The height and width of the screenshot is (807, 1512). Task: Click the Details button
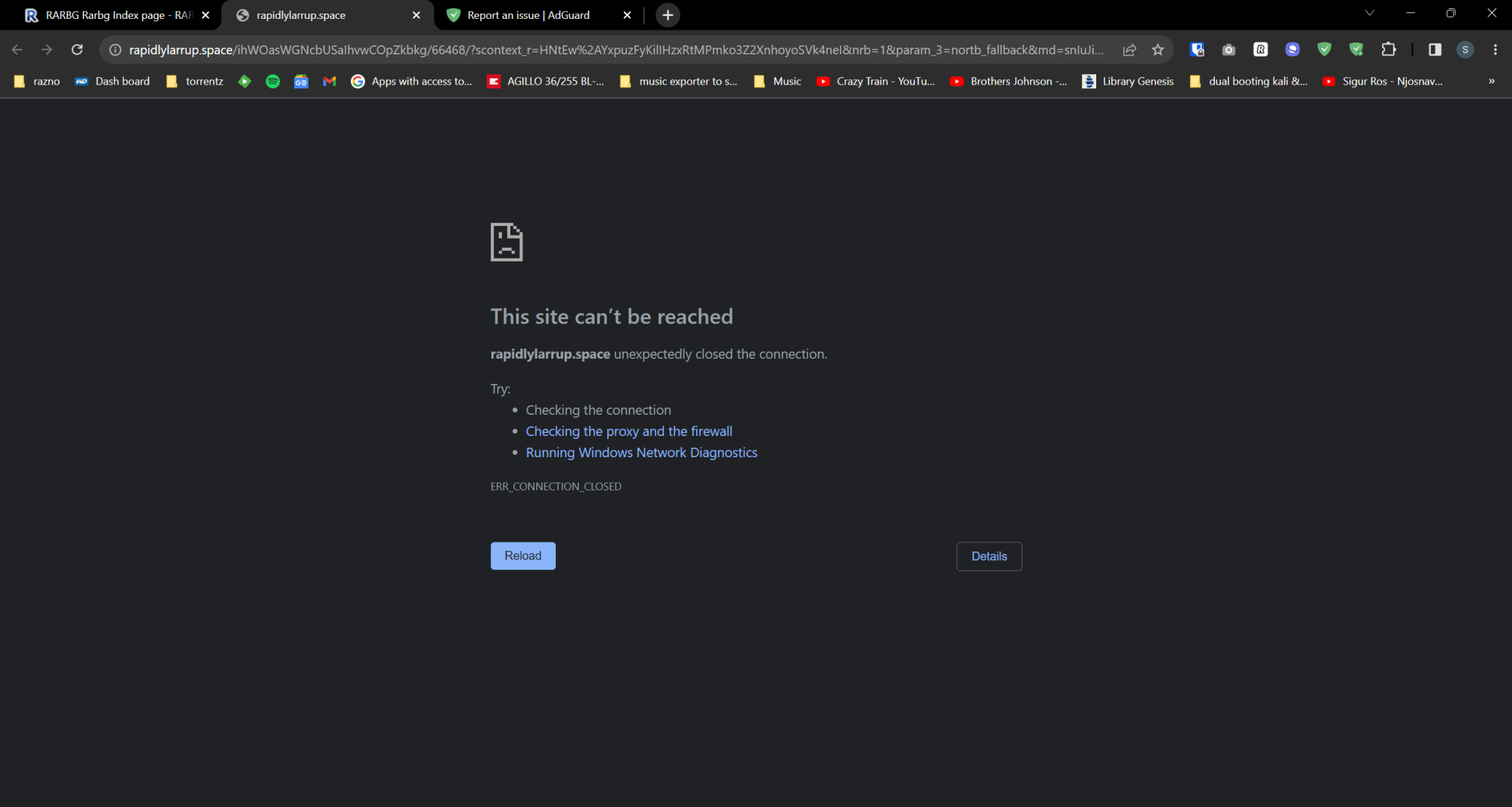(989, 556)
